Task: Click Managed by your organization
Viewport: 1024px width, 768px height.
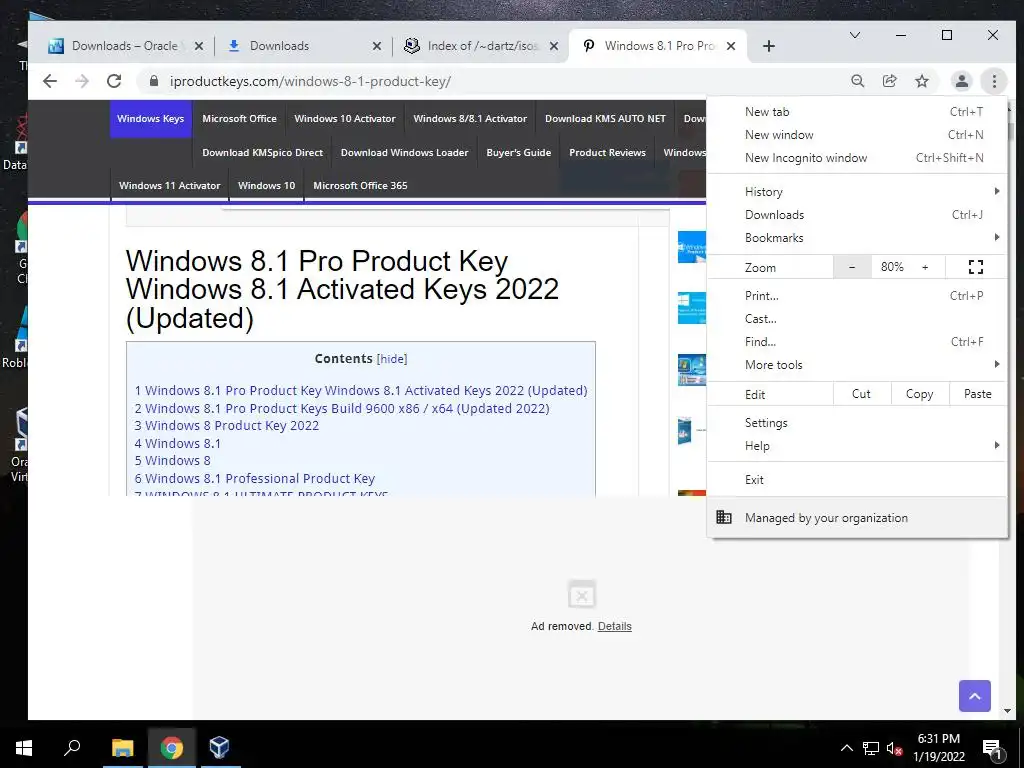Action: (x=857, y=517)
